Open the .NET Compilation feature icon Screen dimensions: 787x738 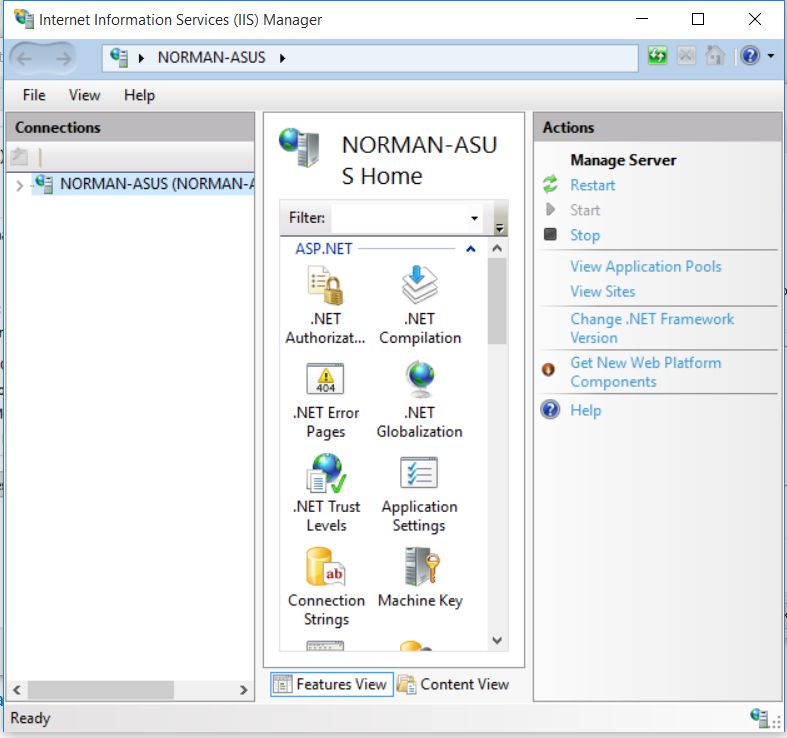point(420,285)
